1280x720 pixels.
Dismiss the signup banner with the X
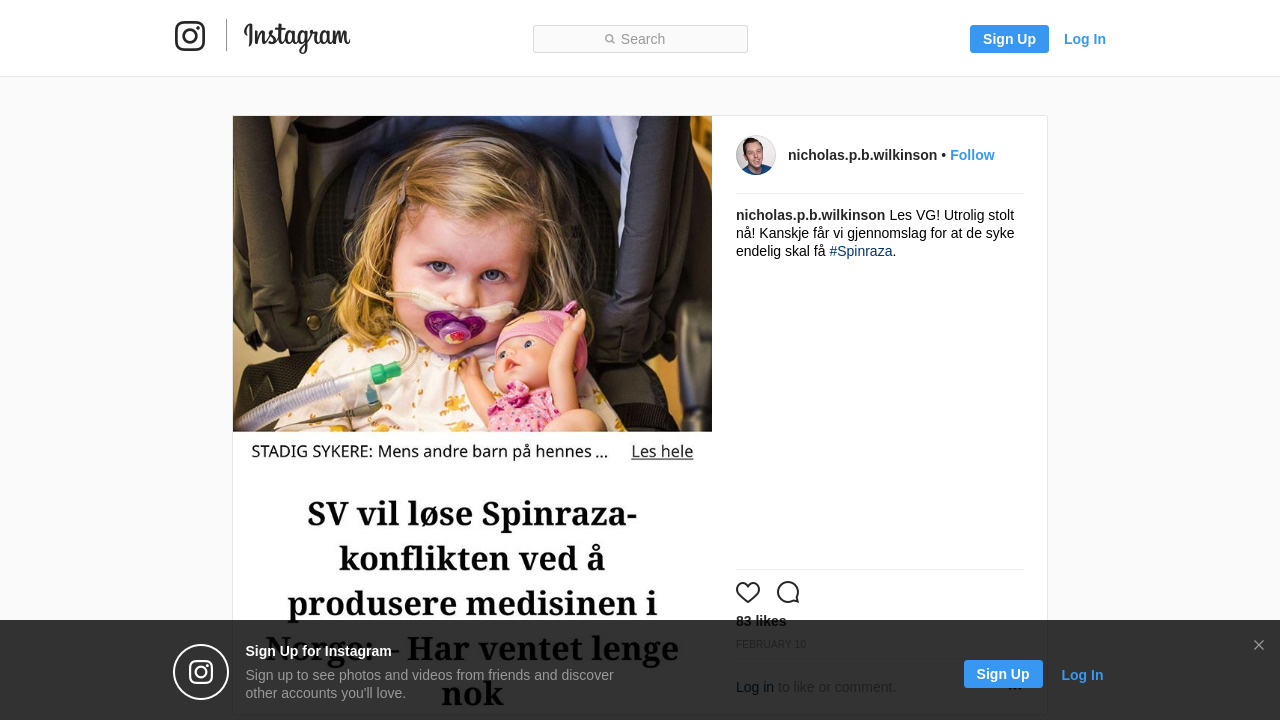[1259, 645]
